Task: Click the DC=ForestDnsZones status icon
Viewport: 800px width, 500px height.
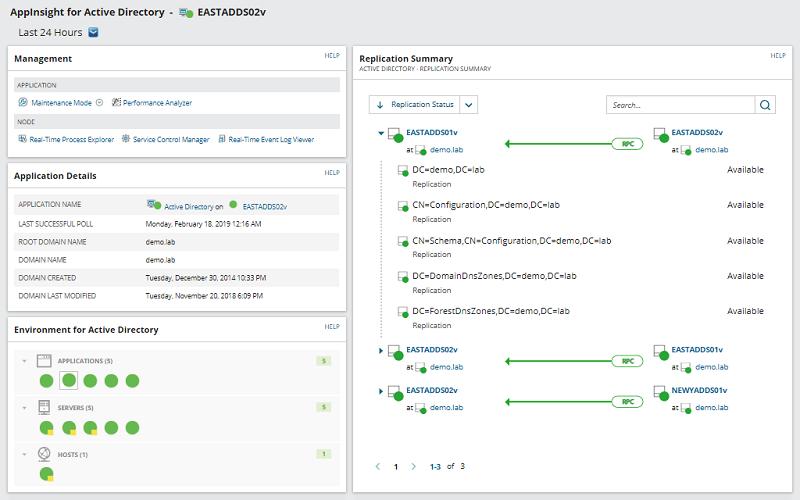Action: (x=403, y=312)
